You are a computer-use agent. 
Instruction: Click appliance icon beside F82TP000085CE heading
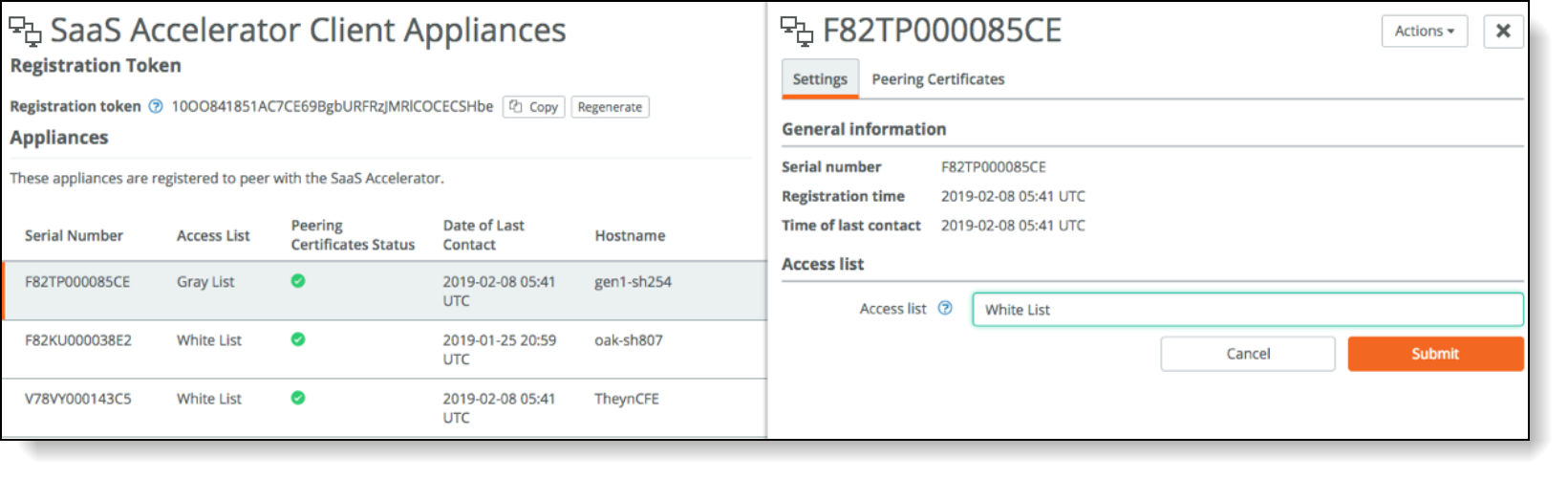click(797, 32)
